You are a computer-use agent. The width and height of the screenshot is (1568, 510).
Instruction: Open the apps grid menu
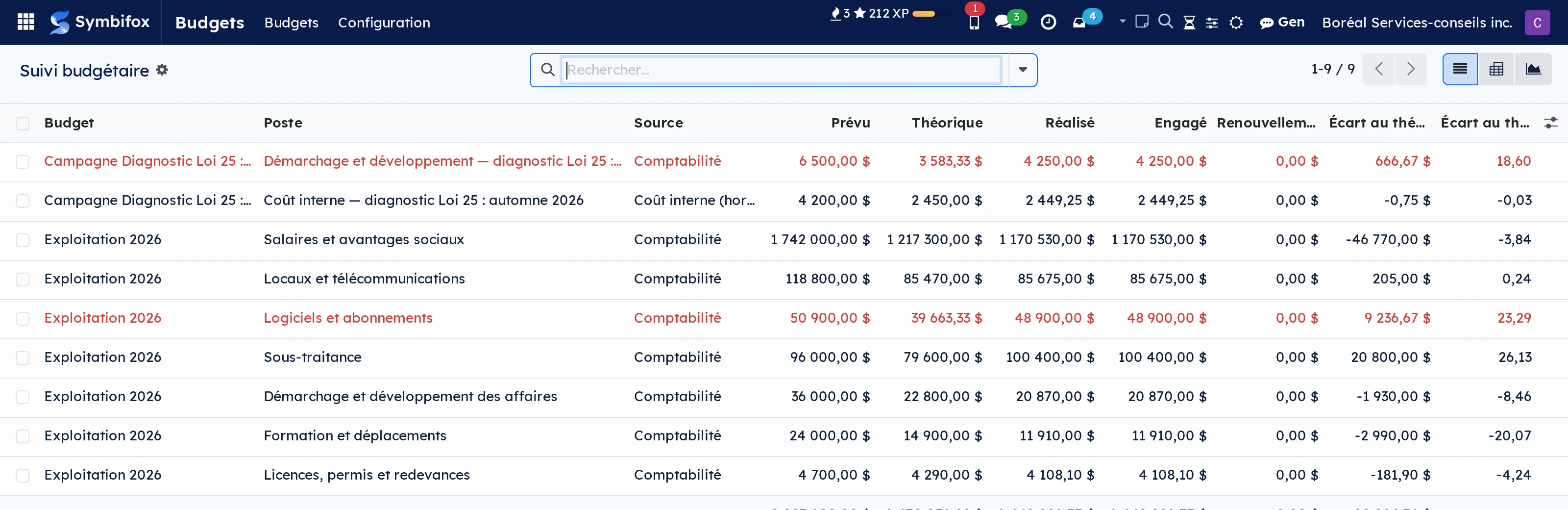(25, 23)
